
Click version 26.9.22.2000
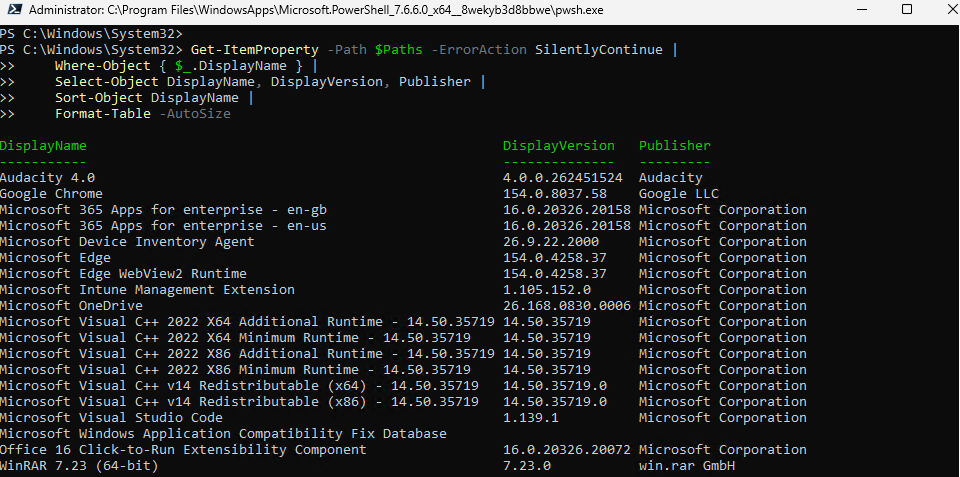coord(551,241)
